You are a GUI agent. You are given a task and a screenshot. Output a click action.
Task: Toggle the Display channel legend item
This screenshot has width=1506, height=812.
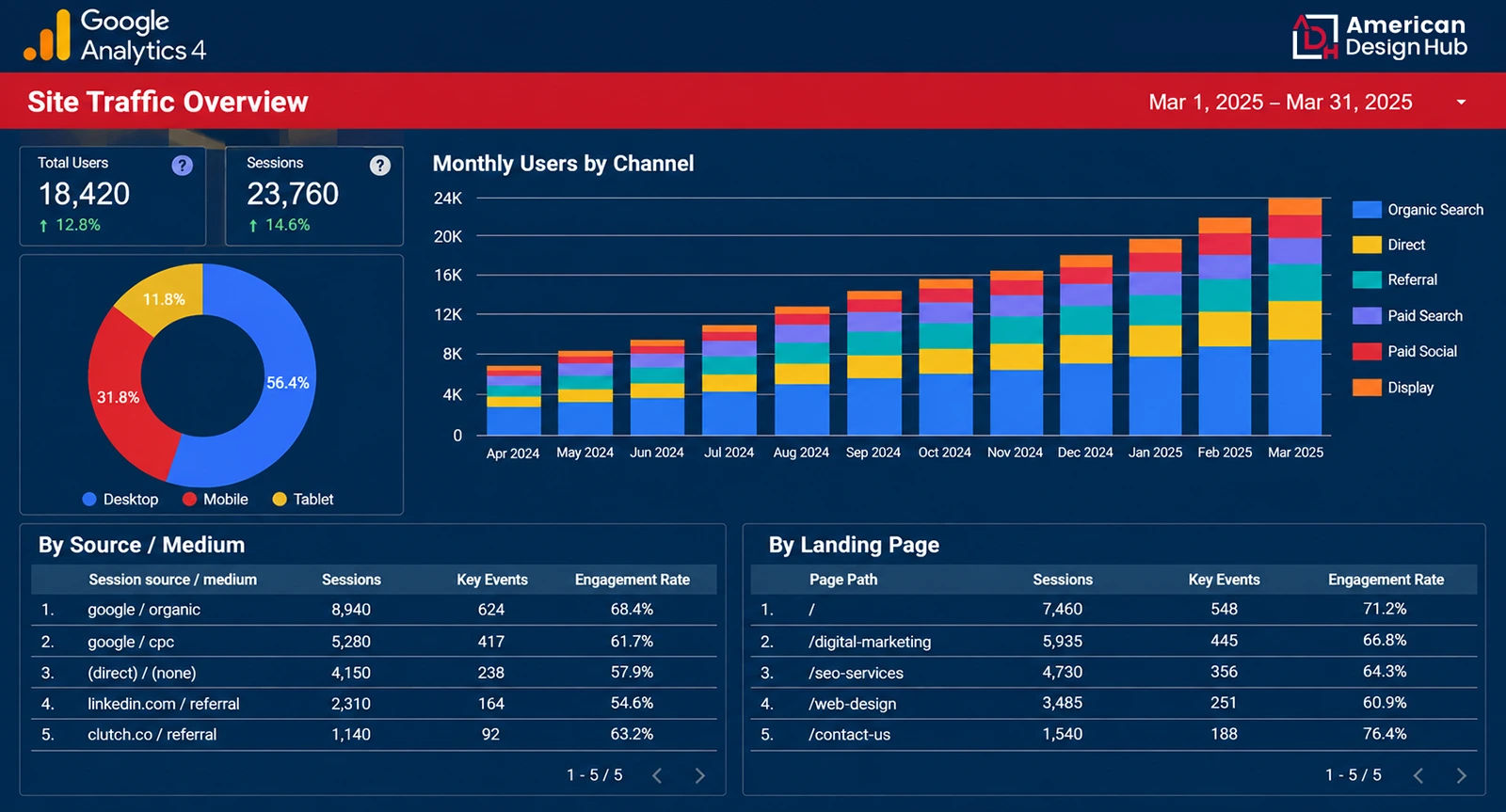click(1393, 387)
